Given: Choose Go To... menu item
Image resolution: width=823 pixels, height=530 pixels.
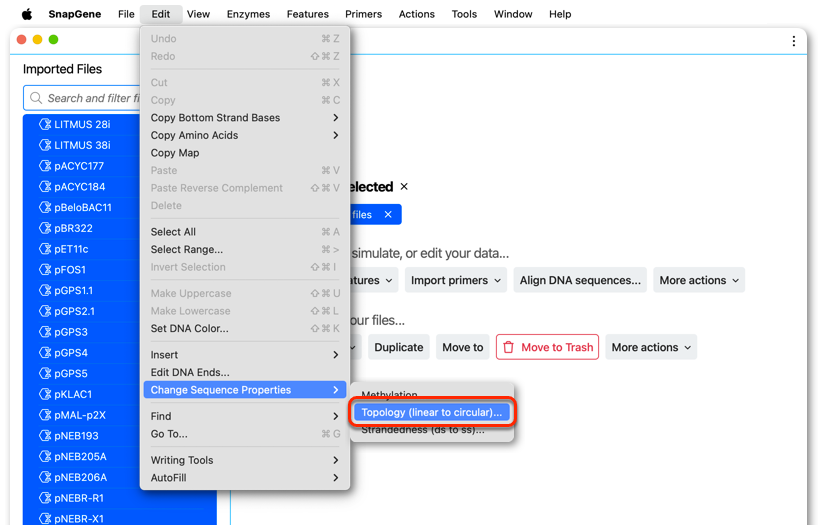Looking at the screenshot, I should tap(245, 434).
